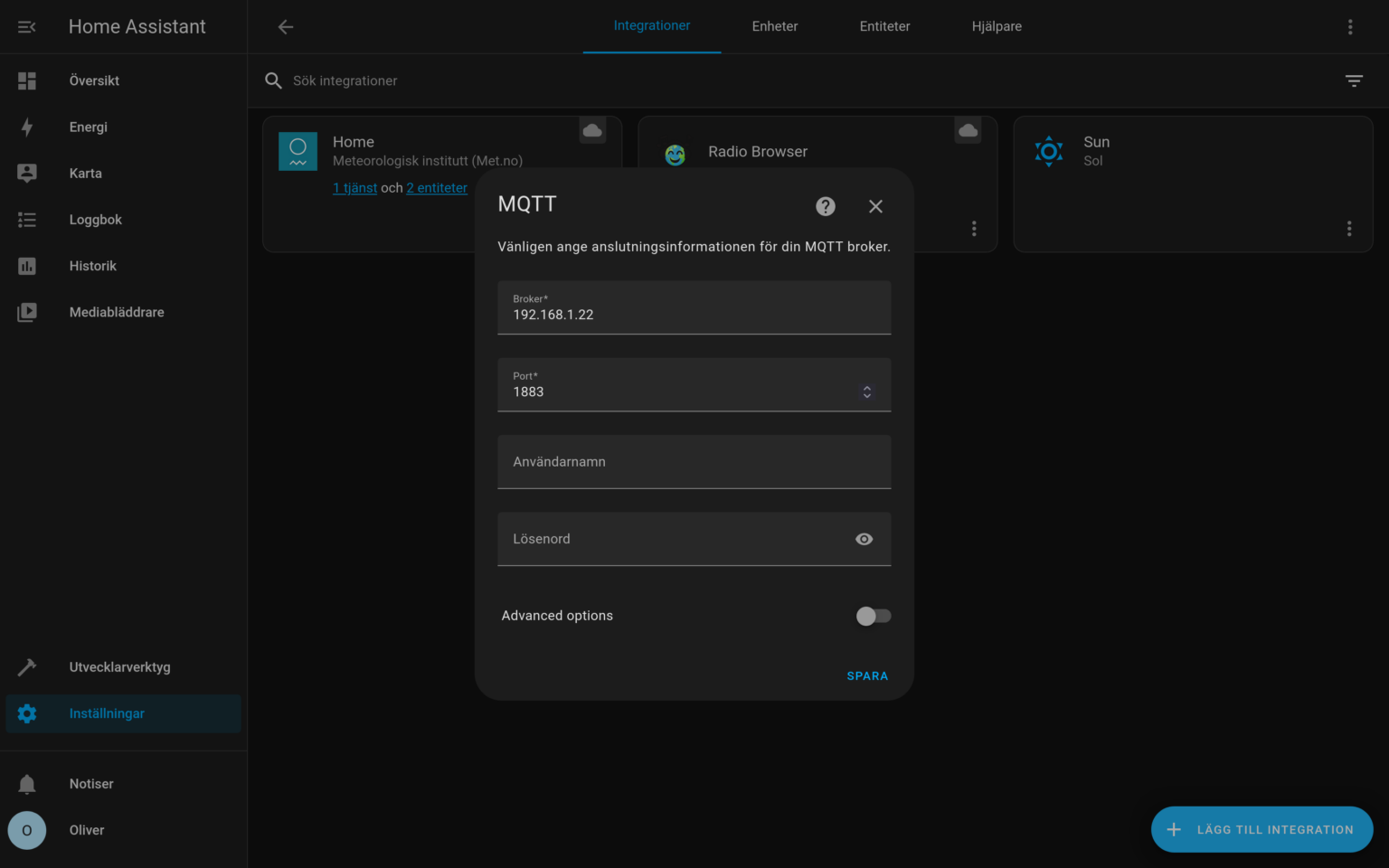Open the Historik chart icon
The width and height of the screenshot is (1389, 868).
tap(27, 265)
